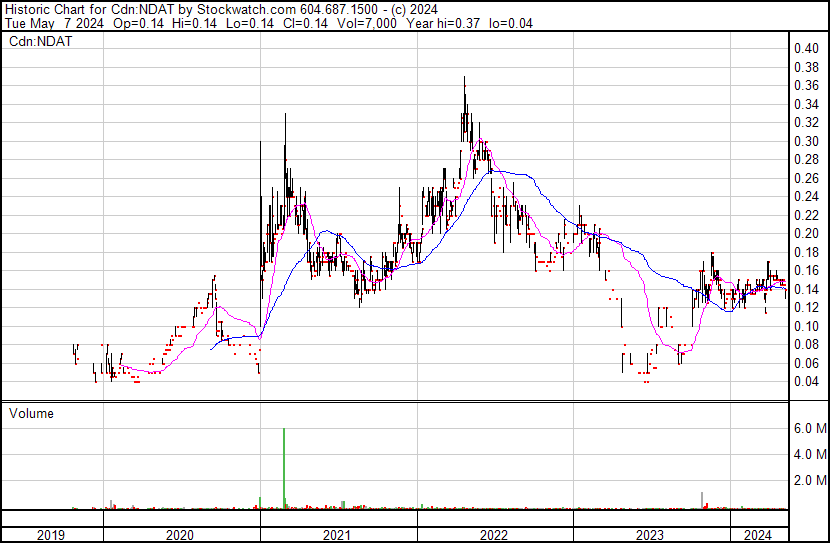Click the Tue May 7 2024 date text

[46, 24]
